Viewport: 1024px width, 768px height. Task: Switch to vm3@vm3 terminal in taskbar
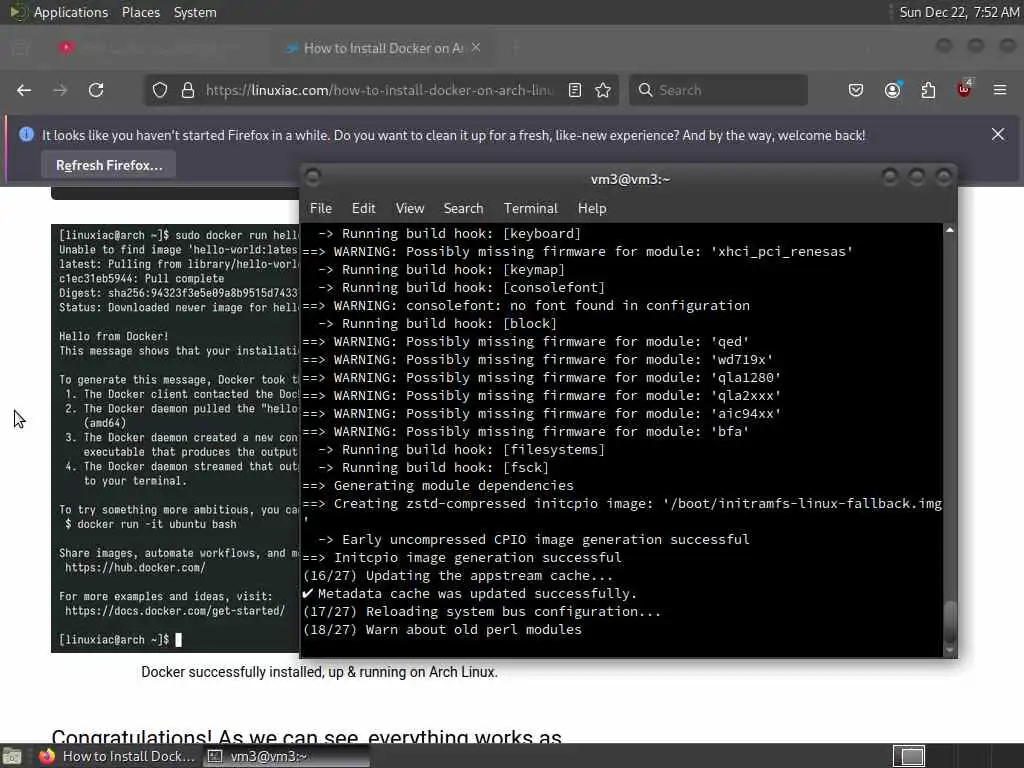[287, 756]
